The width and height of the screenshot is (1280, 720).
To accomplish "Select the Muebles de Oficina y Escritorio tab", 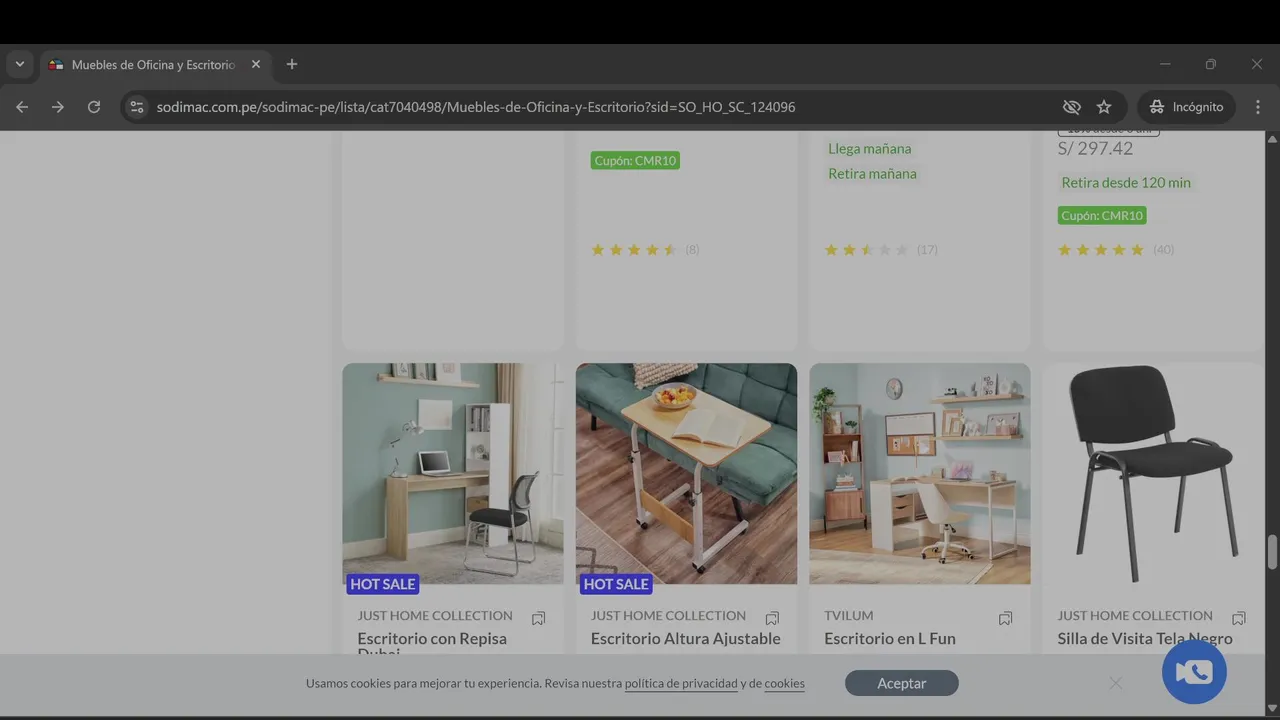I will pos(155,64).
